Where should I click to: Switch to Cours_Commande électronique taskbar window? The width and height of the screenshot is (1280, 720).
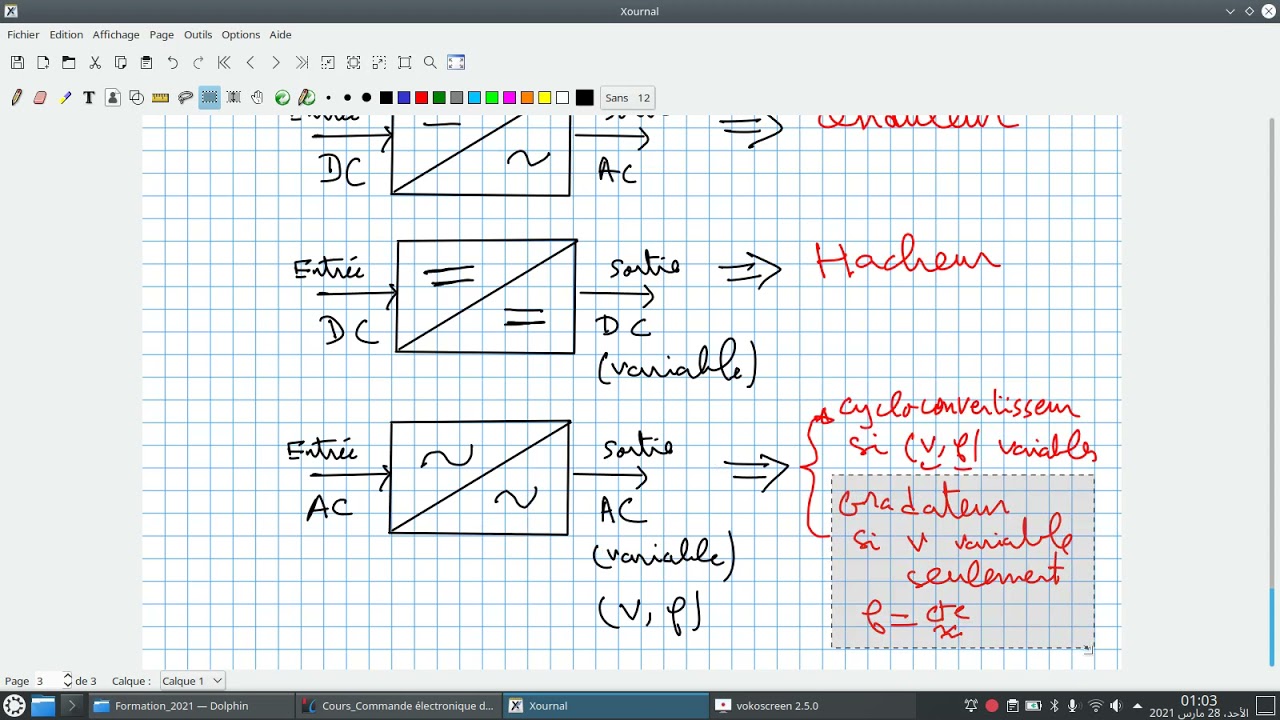(x=397, y=706)
